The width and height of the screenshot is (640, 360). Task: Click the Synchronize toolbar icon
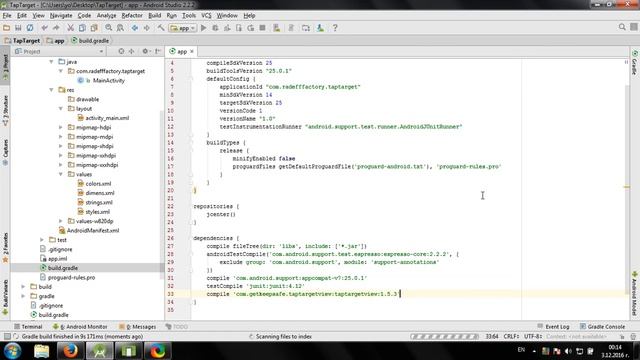pyautogui.click(x=30, y=28)
